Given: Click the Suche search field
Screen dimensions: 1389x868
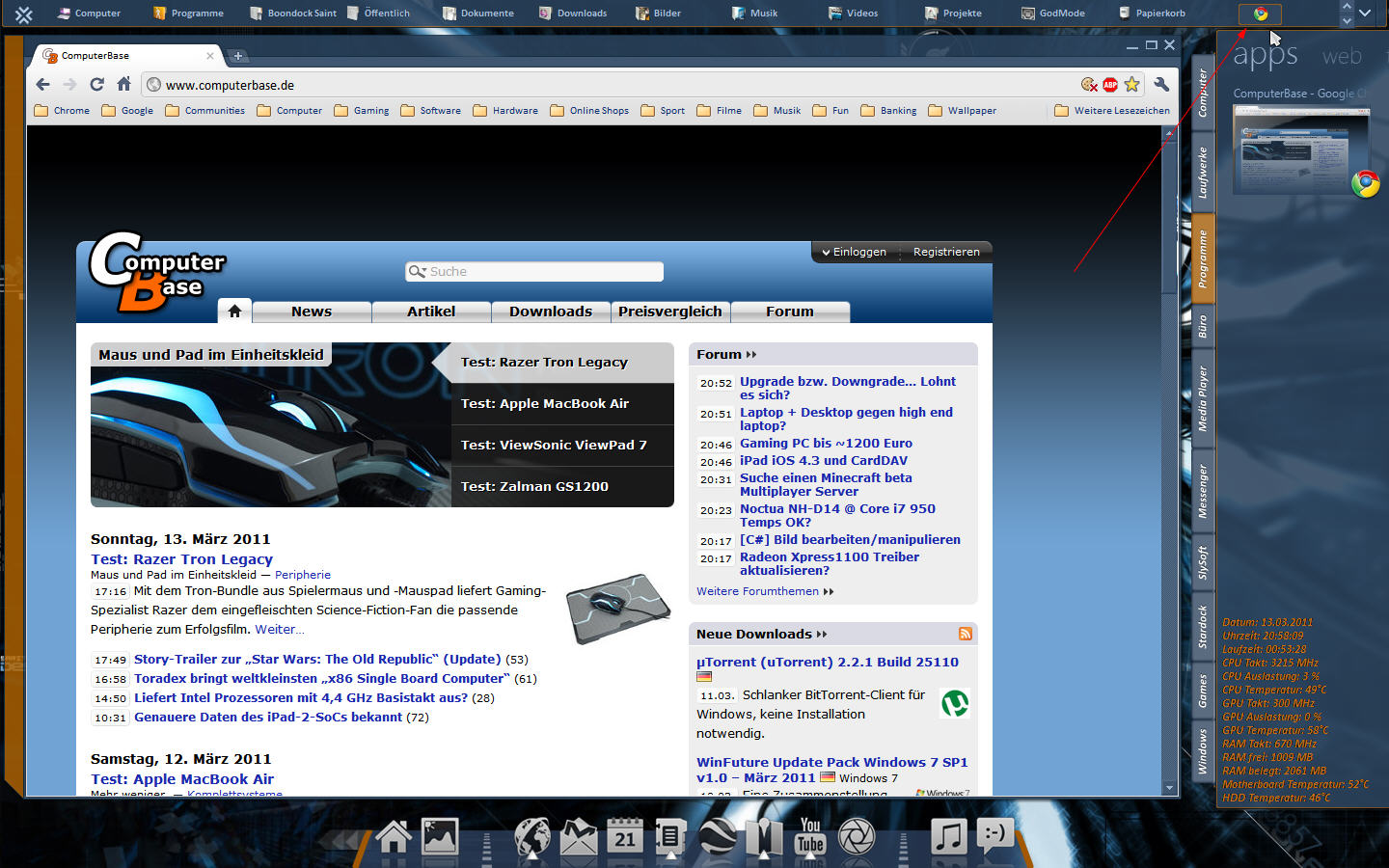Looking at the screenshot, I should (x=534, y=272).
